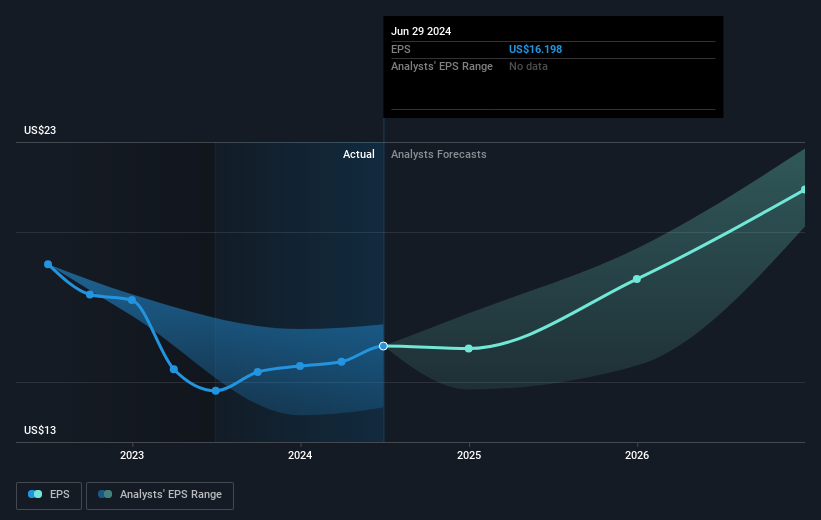Screen dimensions: 821x520
Task: Toggle the EPS legend series
Action: [49, 495]
